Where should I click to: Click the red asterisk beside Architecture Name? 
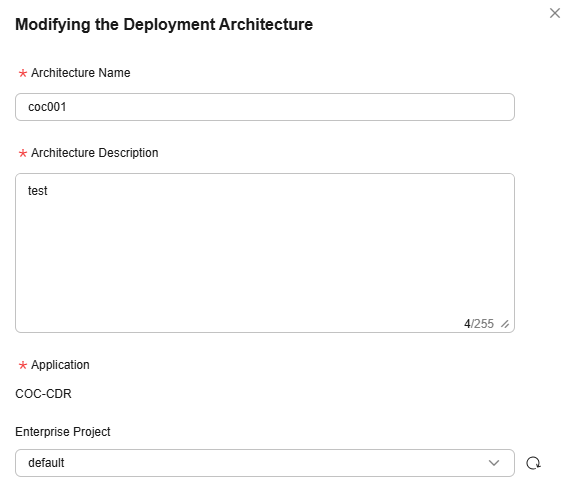tap(23, 73)
